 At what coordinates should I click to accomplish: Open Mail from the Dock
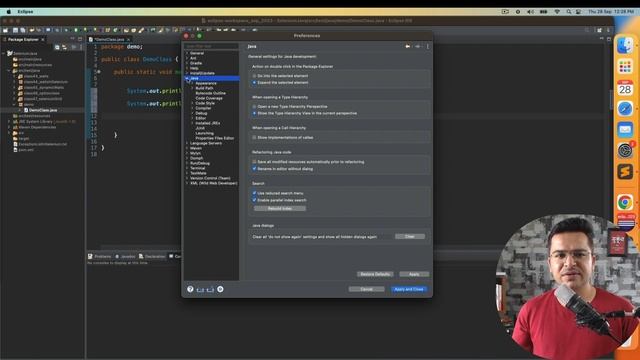tap(625, 130)
